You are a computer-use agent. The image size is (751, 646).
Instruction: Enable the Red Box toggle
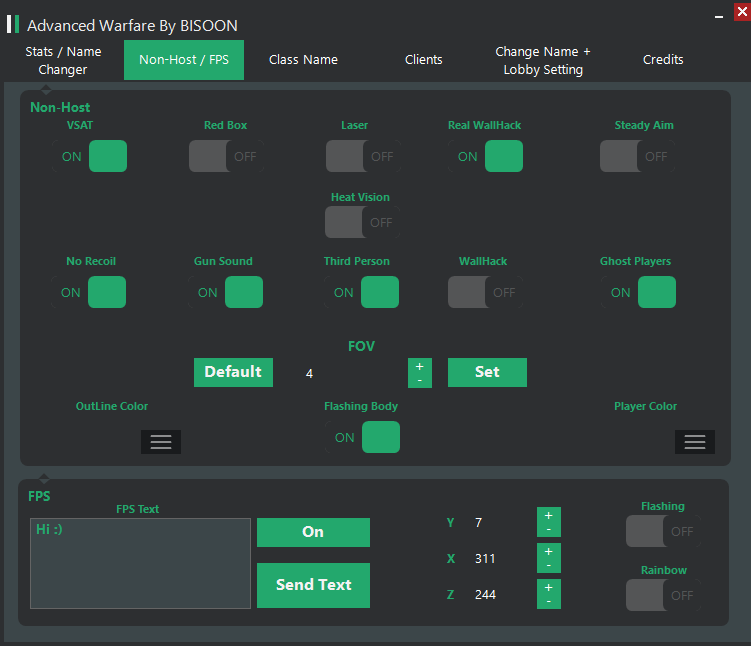point(227,156)
